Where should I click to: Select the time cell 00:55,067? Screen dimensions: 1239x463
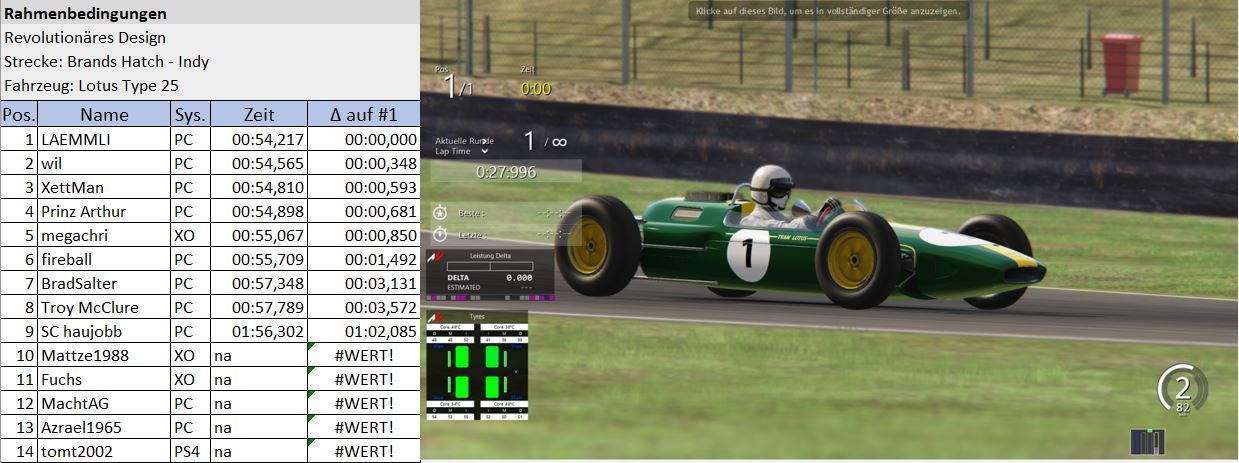click(259, 235)
